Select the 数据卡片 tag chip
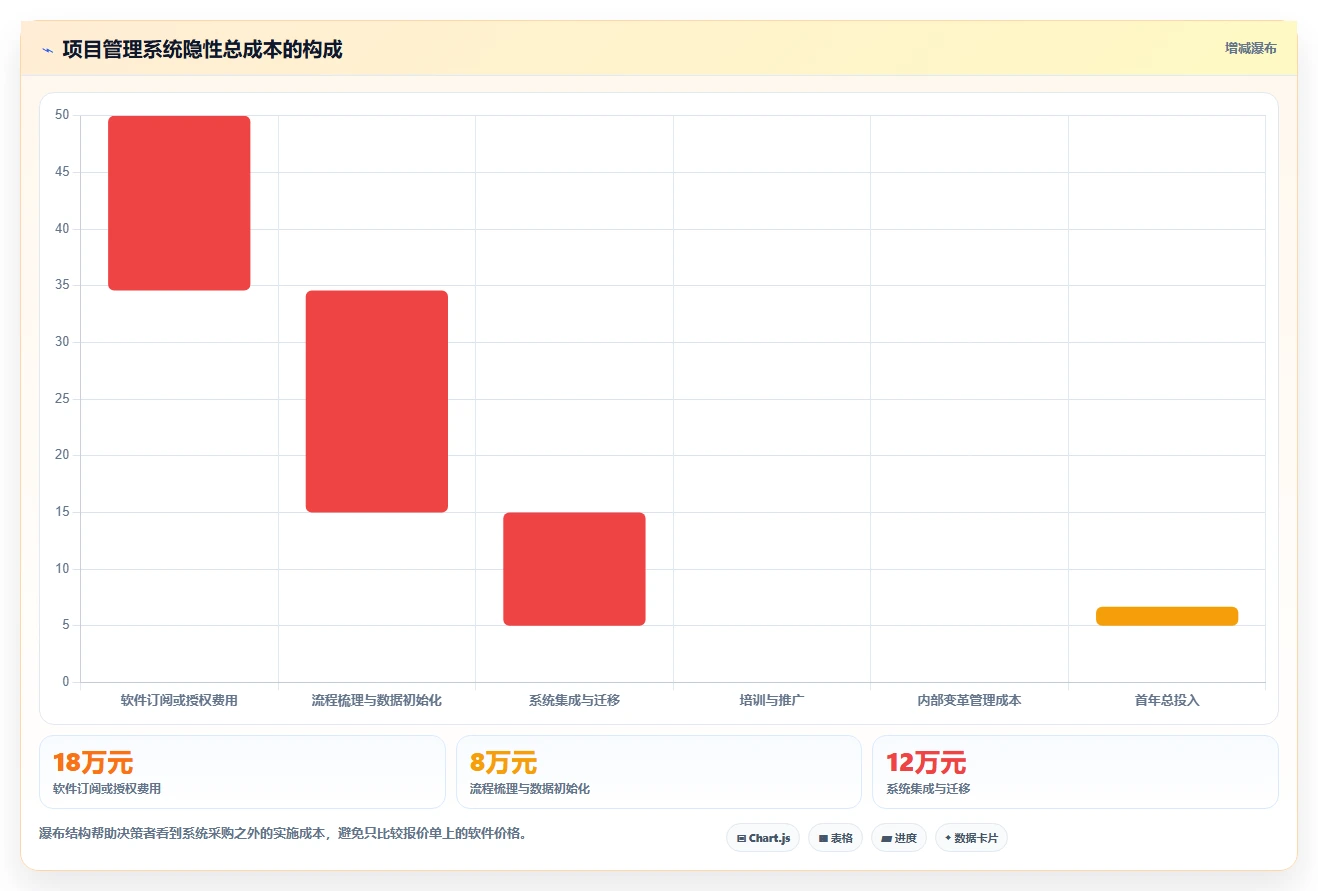1318x891 pixels. (971, 838)
